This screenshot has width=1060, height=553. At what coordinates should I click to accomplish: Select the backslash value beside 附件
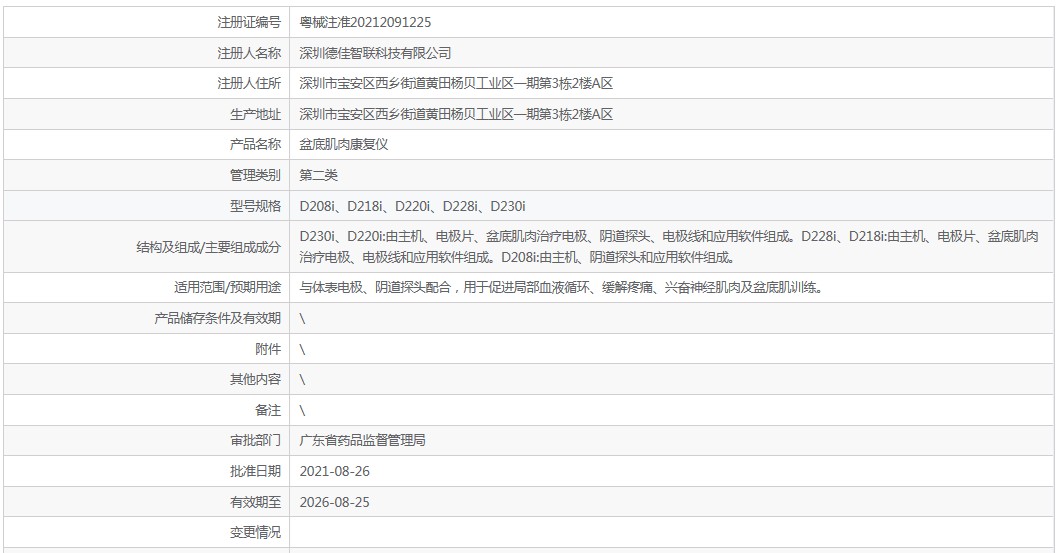(x=302, y=350)
